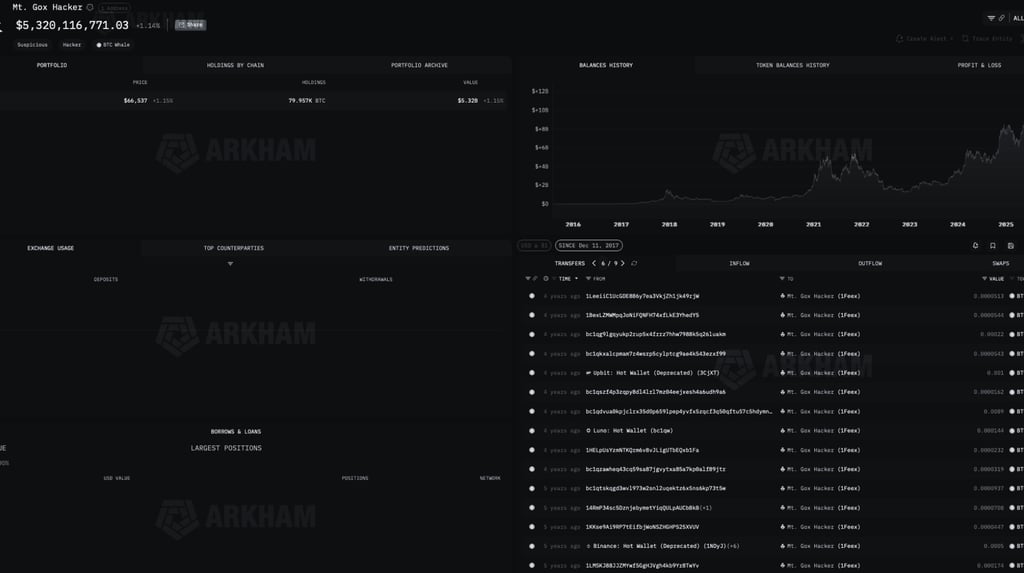Image resolution: width=1024 pixels, height=573 pixels.
Task: Click the save icon above transfers
Action: pos(1010,246)
